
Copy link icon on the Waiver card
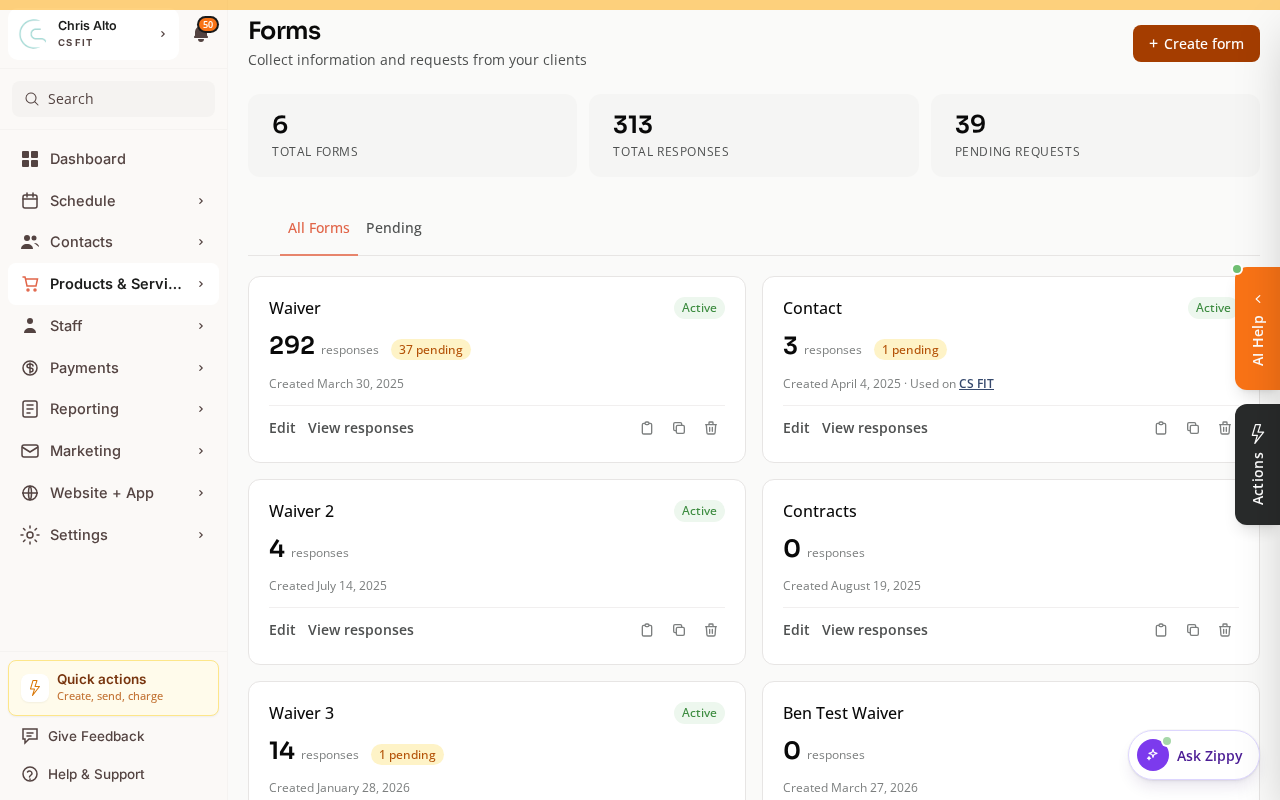click(647, 428)
